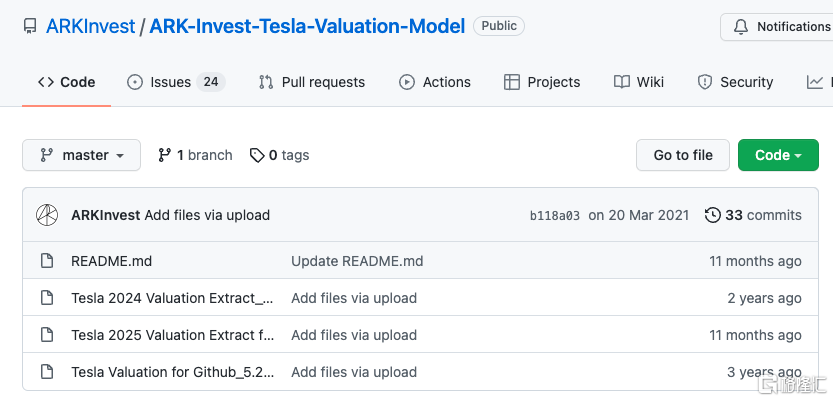Click the ARKInvest avatar icon
This screenshot has height=401, width=833.
(47, 215)
